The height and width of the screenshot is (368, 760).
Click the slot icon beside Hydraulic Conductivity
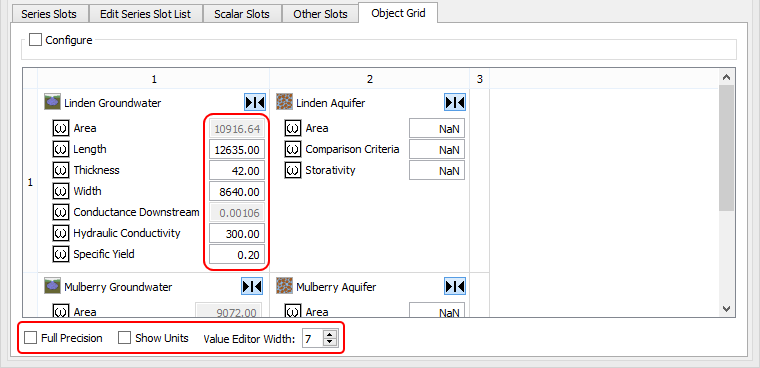pos(61,234)
